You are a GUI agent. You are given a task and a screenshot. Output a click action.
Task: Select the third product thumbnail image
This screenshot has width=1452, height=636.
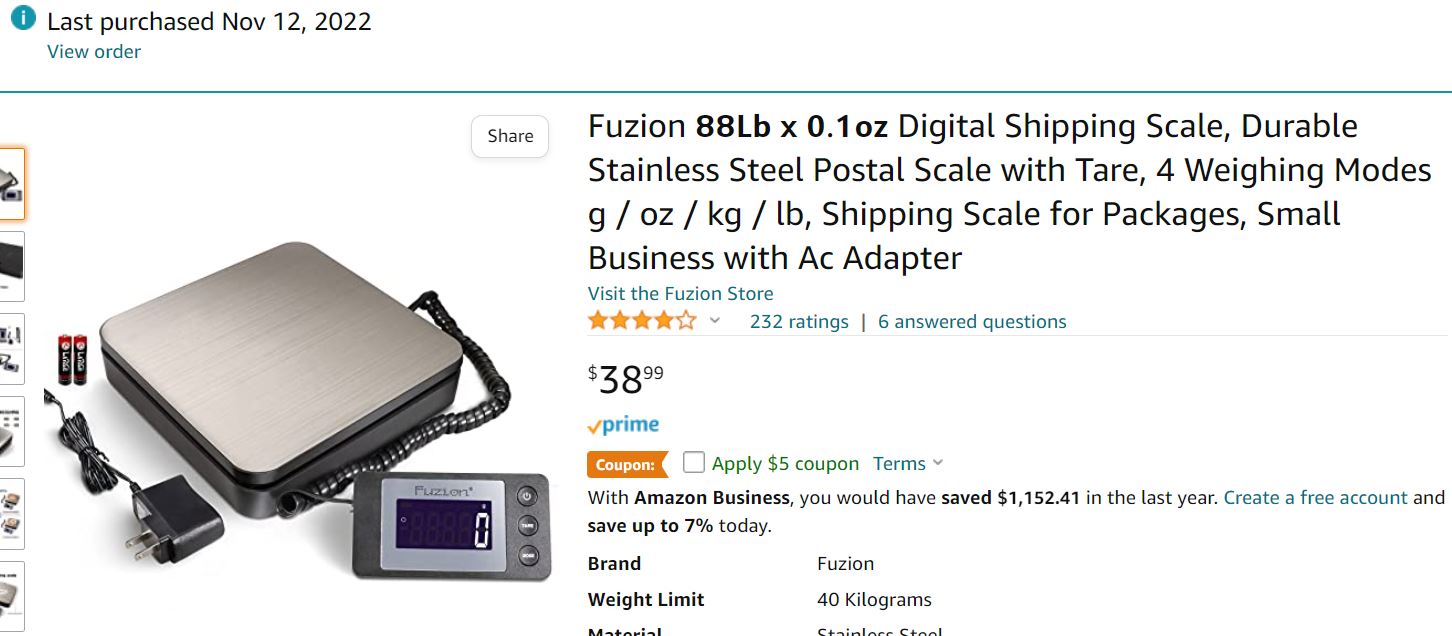pyautogui.click(x=12, y=349)
